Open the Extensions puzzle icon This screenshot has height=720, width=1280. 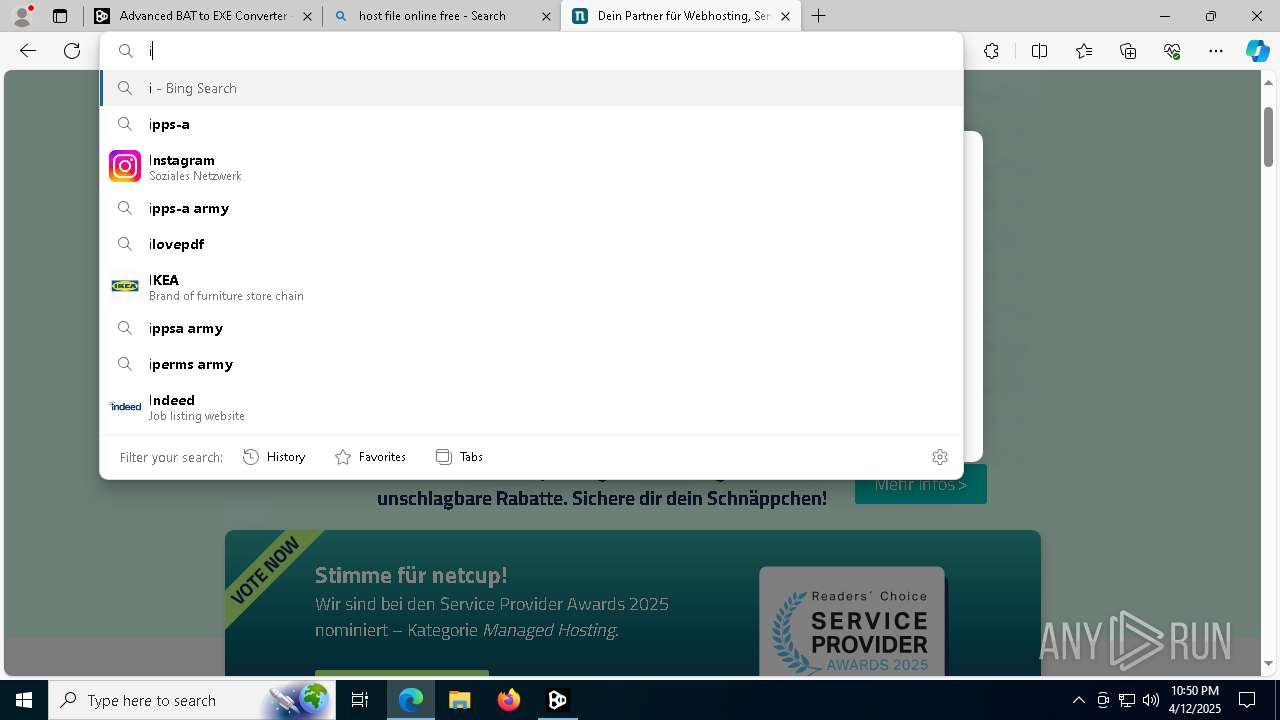click(991, 51)
